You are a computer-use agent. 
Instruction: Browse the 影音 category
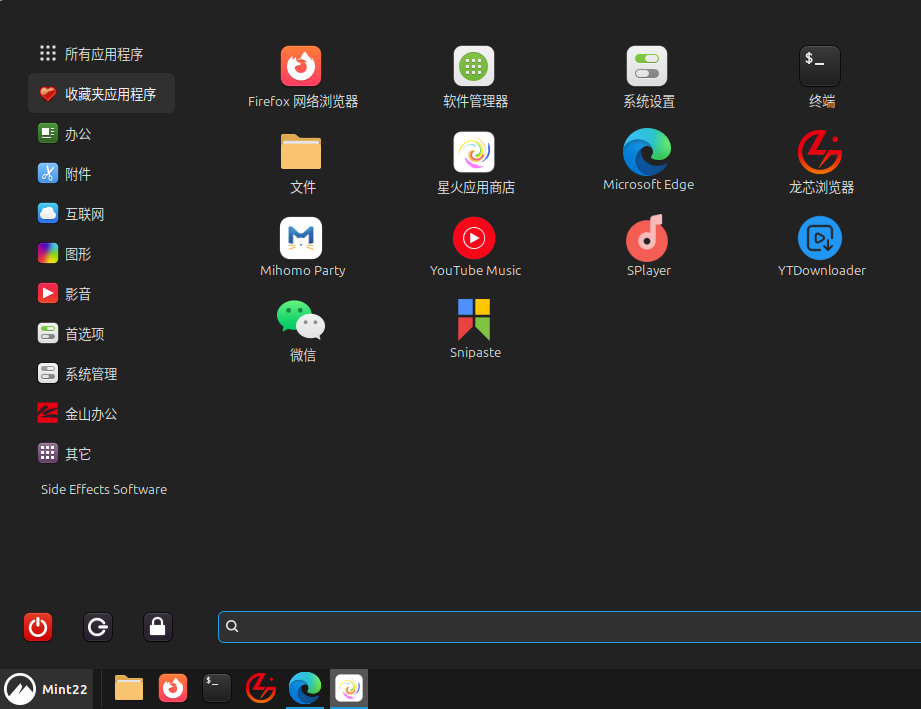(102, 294)
